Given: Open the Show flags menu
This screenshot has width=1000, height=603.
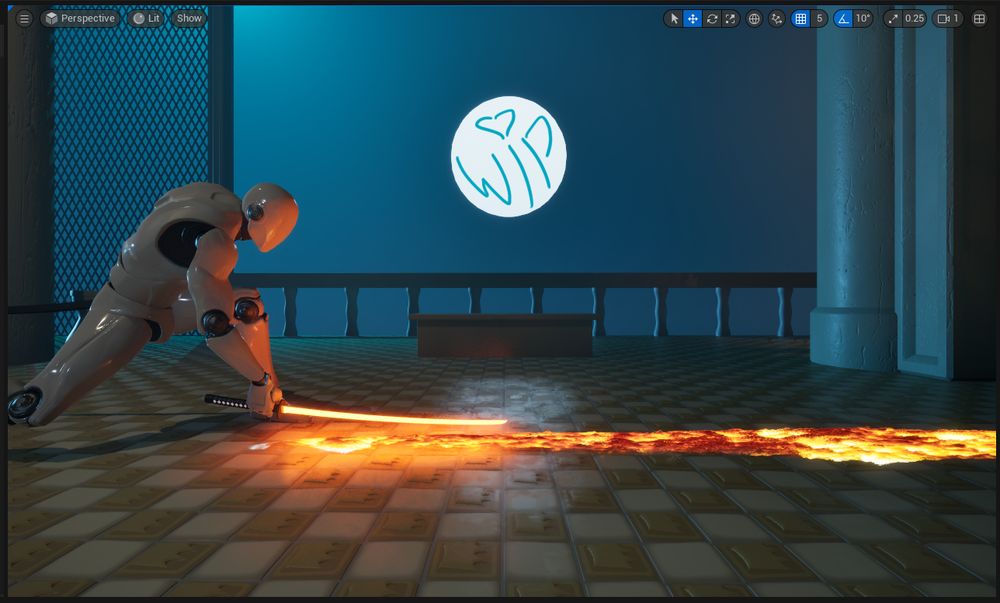Looking at the screenshot, I should tap(189, 18).
